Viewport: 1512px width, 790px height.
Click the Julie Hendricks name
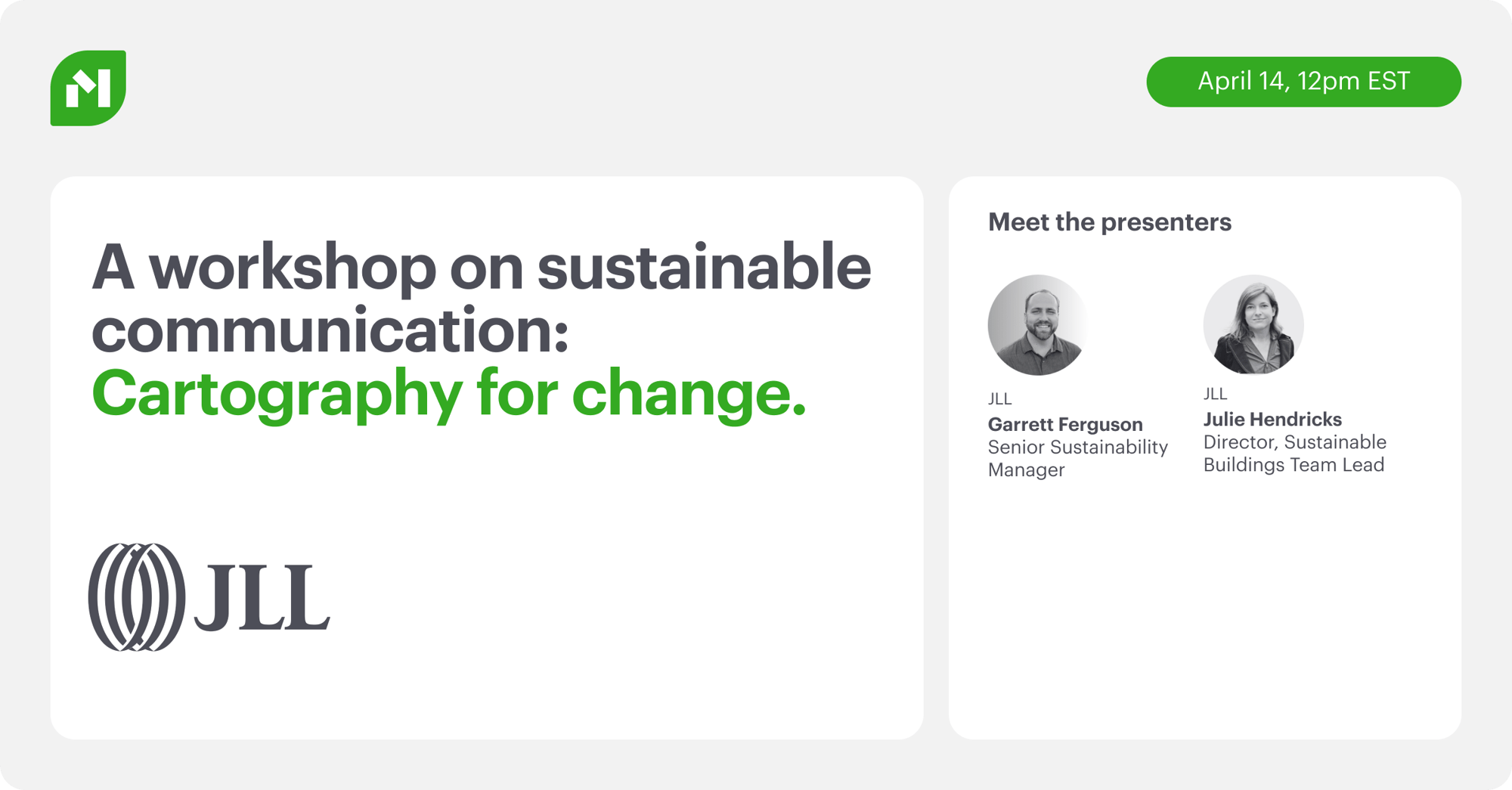(1272, 419)
